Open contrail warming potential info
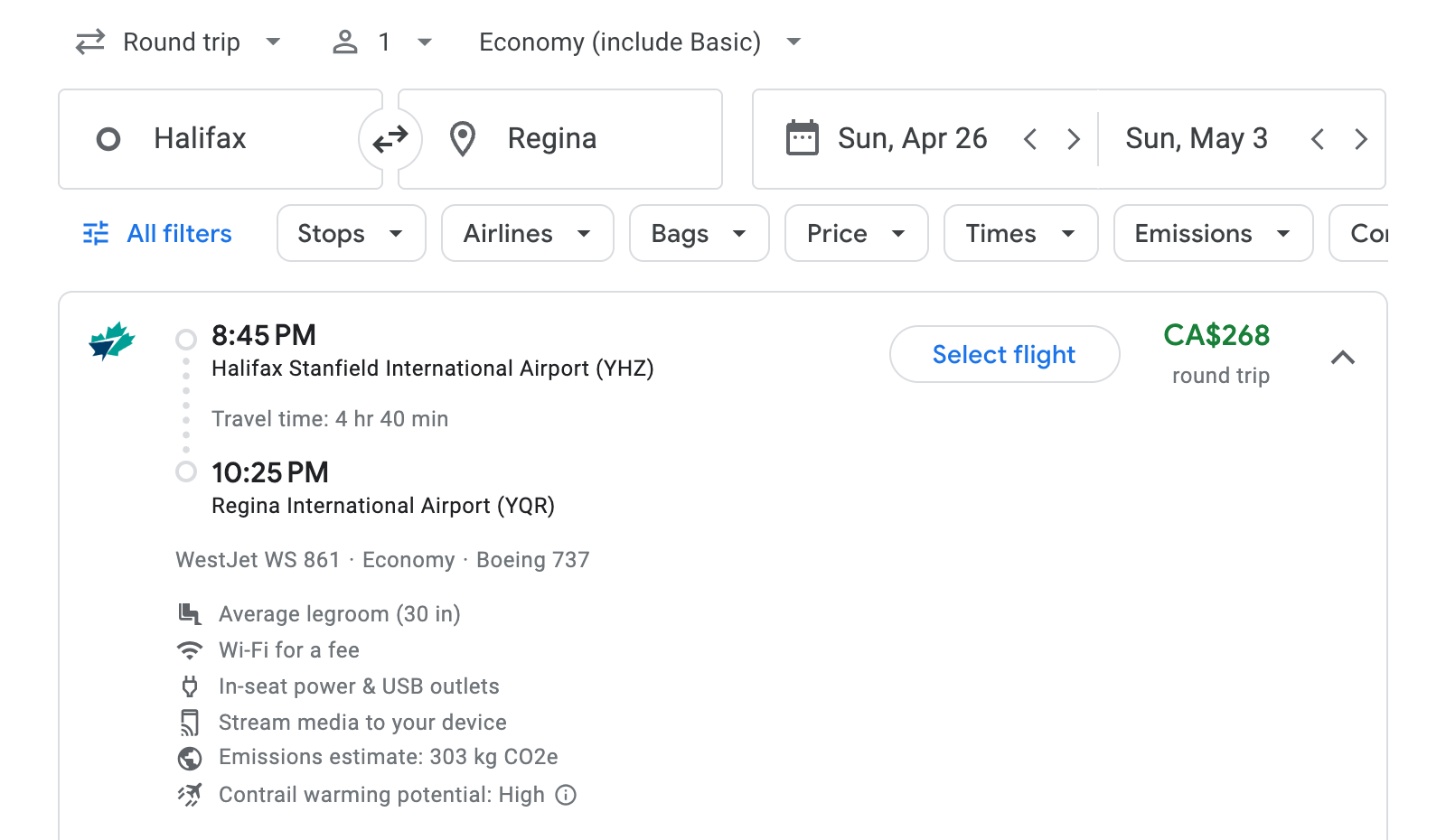 565,795
